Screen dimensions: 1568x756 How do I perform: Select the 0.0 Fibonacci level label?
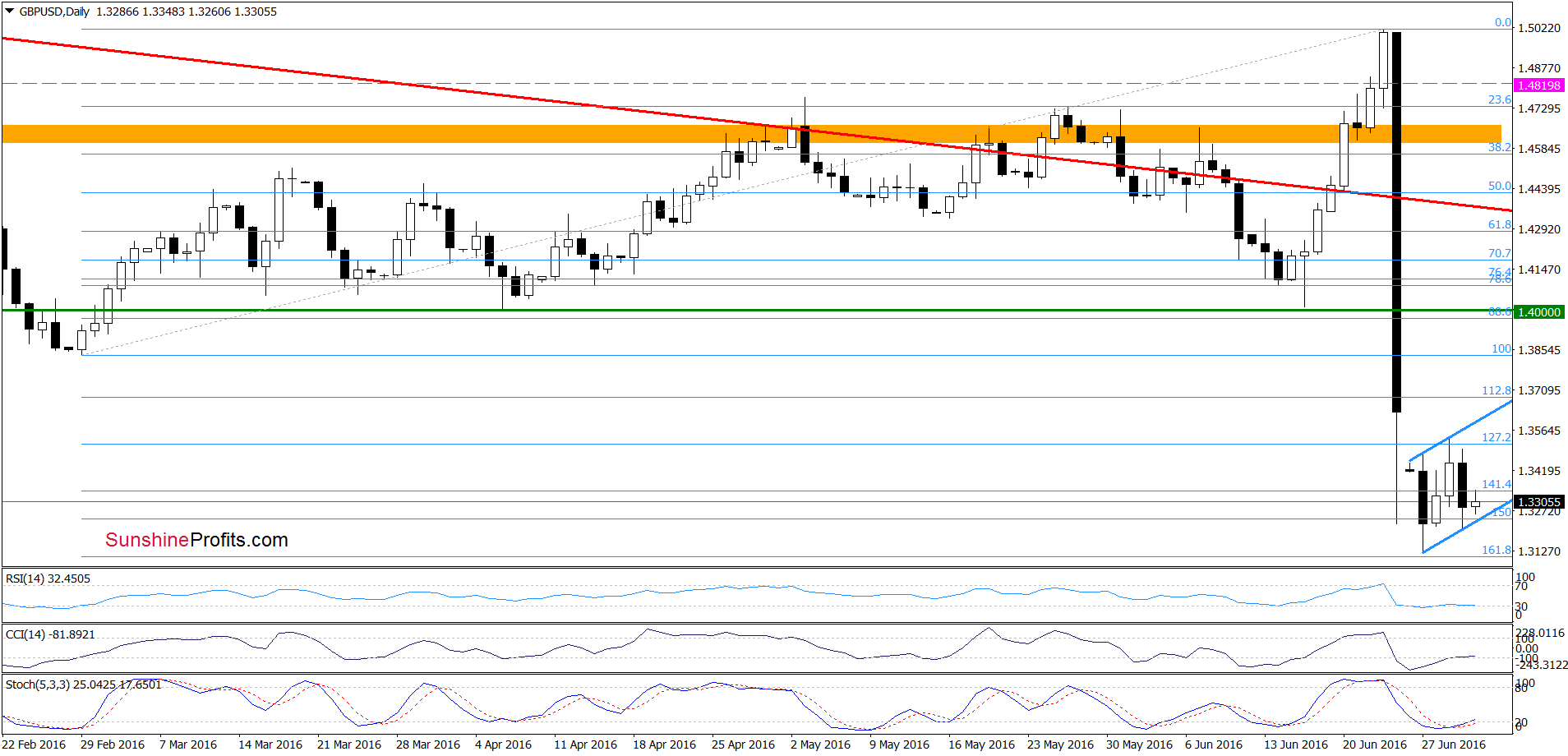click(x=1503, y=22)
